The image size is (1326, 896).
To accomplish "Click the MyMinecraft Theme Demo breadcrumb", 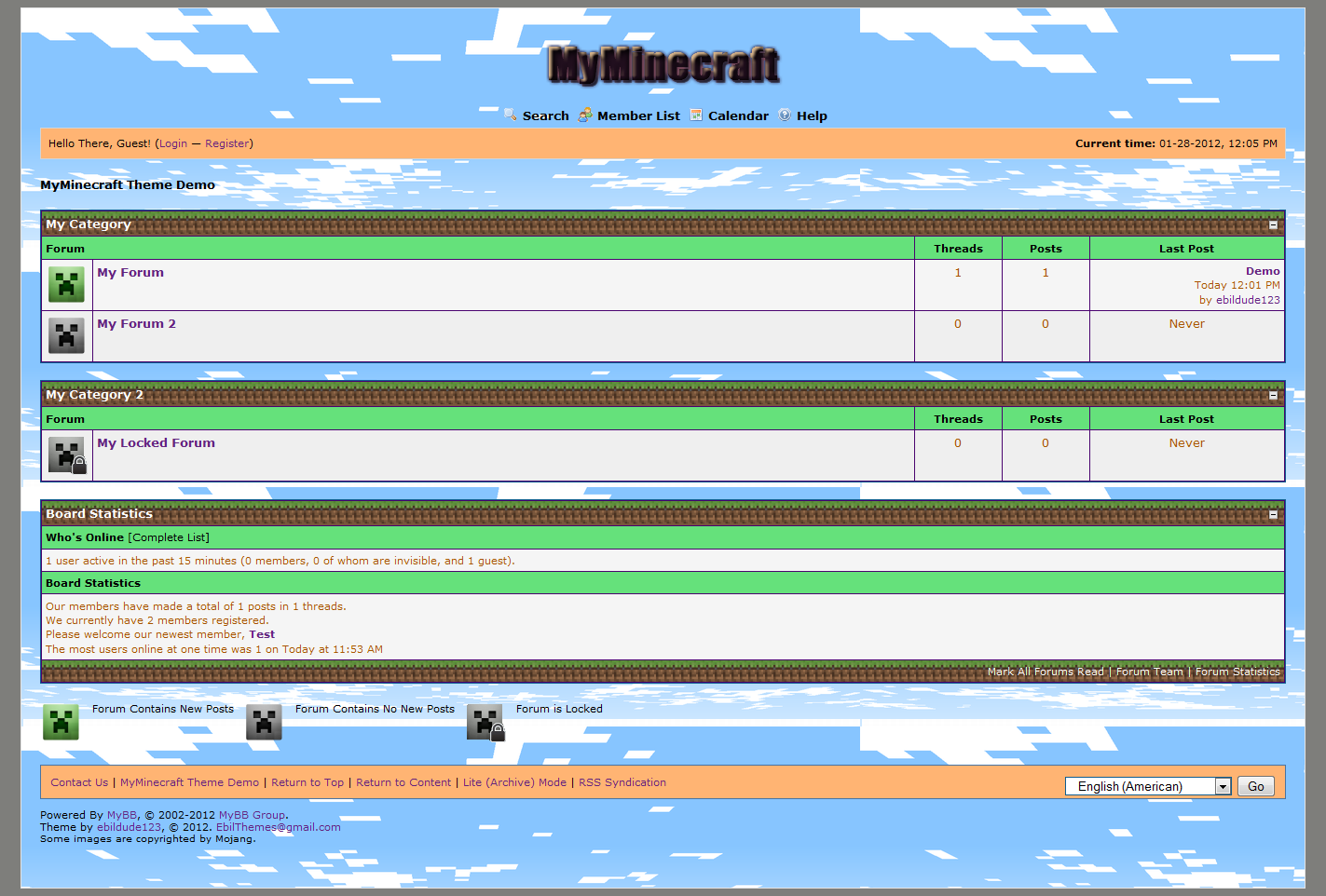I will (128, 185).
